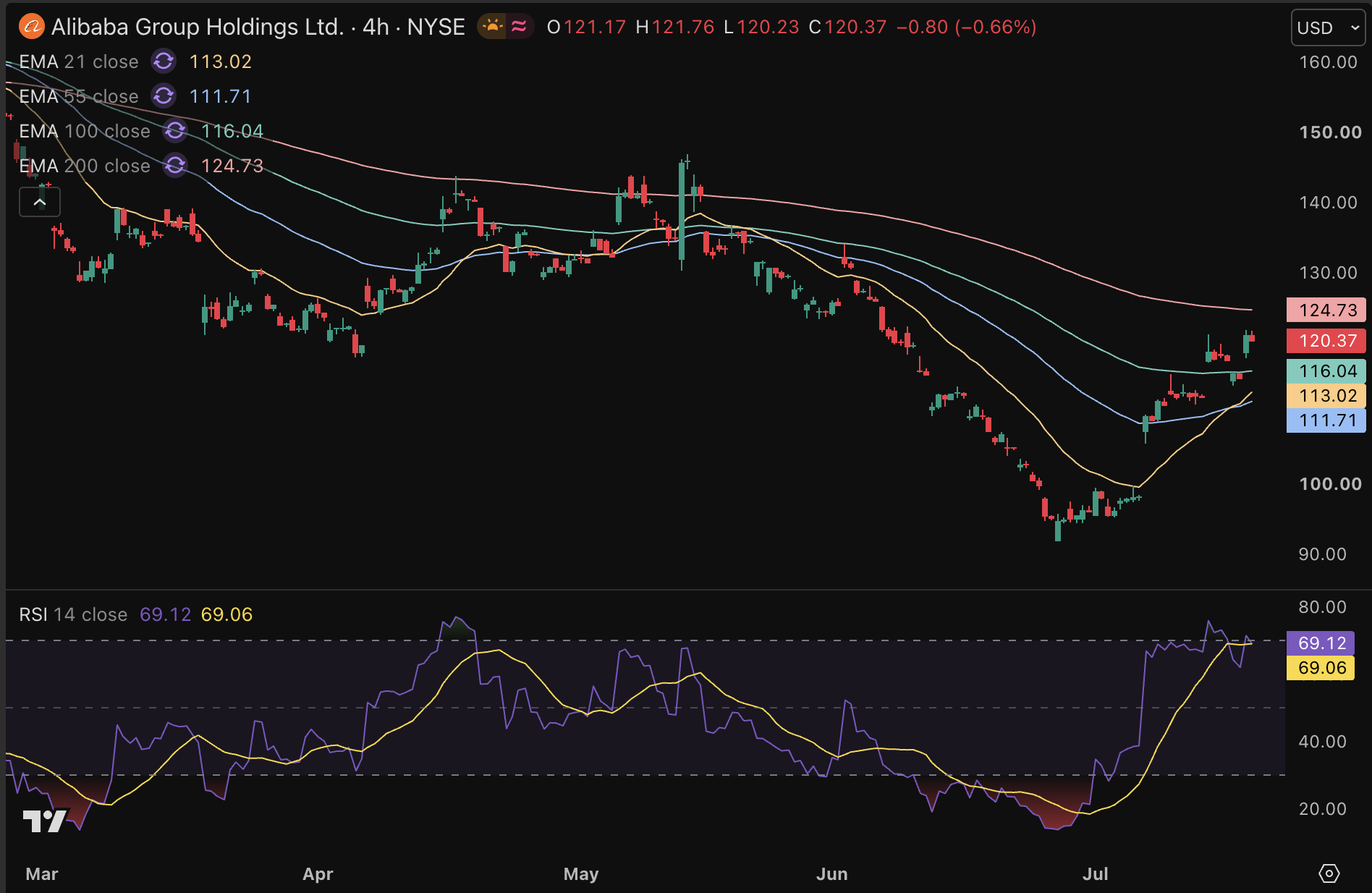Screen dimensions: 1372x893
Task: Click the 124.73 pink price label
Action: pyautogui.click(x=1326, y=310)
